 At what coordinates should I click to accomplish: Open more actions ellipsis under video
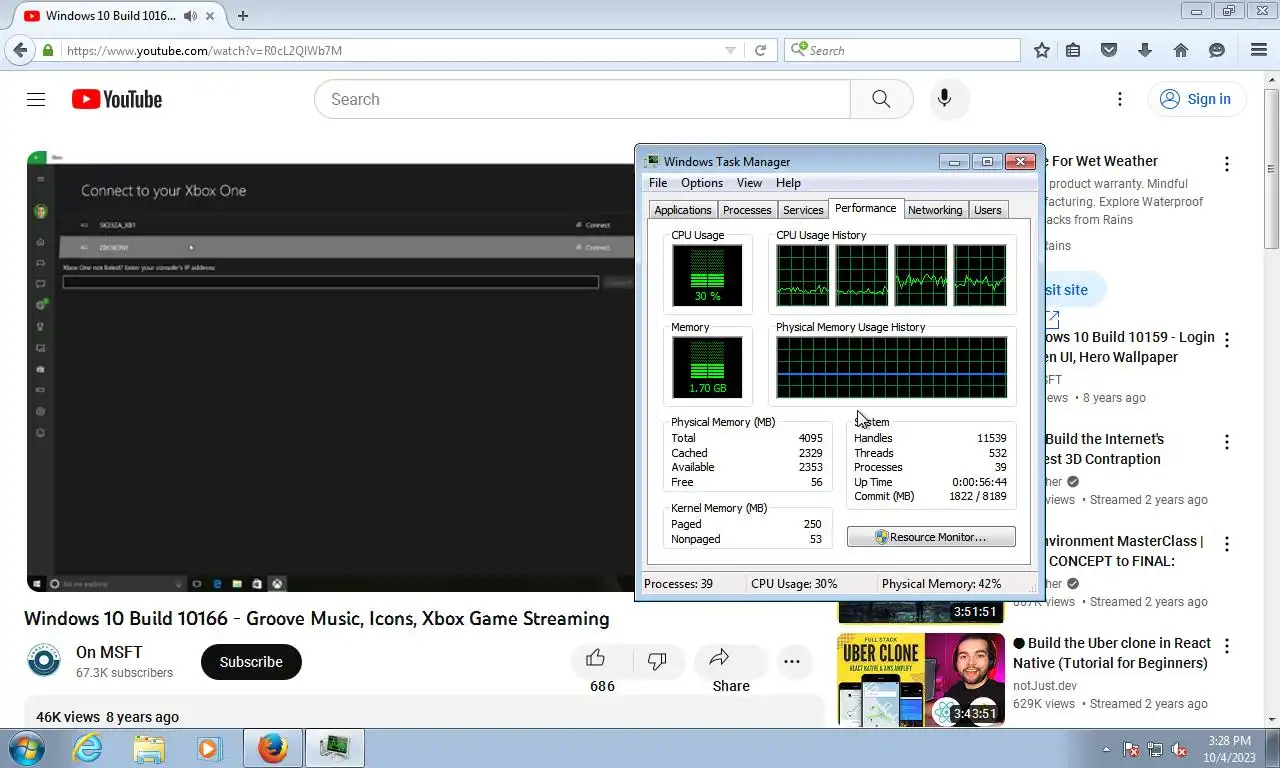point(792,661)
